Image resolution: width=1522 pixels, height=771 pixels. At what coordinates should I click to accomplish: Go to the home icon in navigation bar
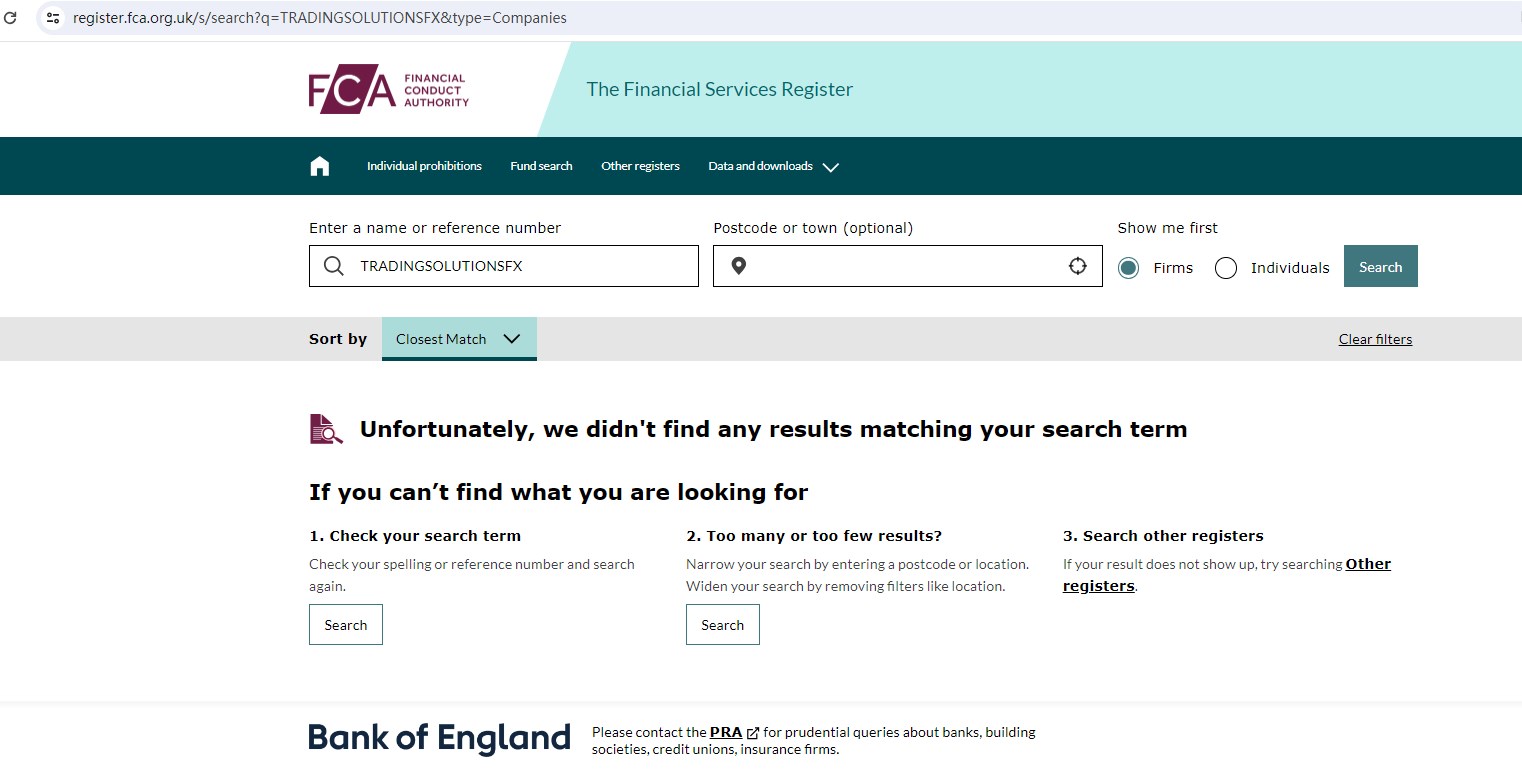[x=320, y=166]
